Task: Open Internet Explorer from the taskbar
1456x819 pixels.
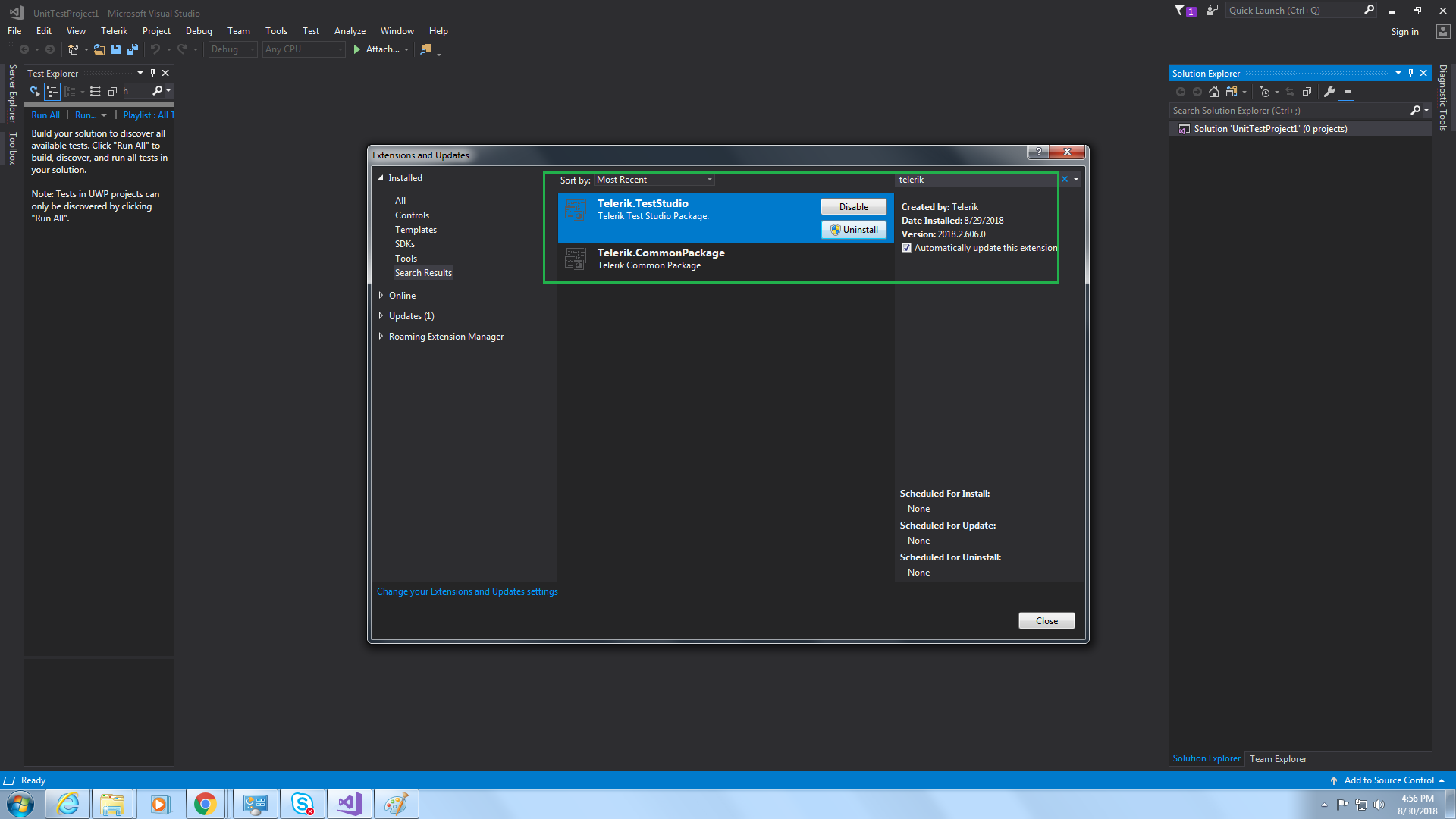Action: tap(67, 804)
